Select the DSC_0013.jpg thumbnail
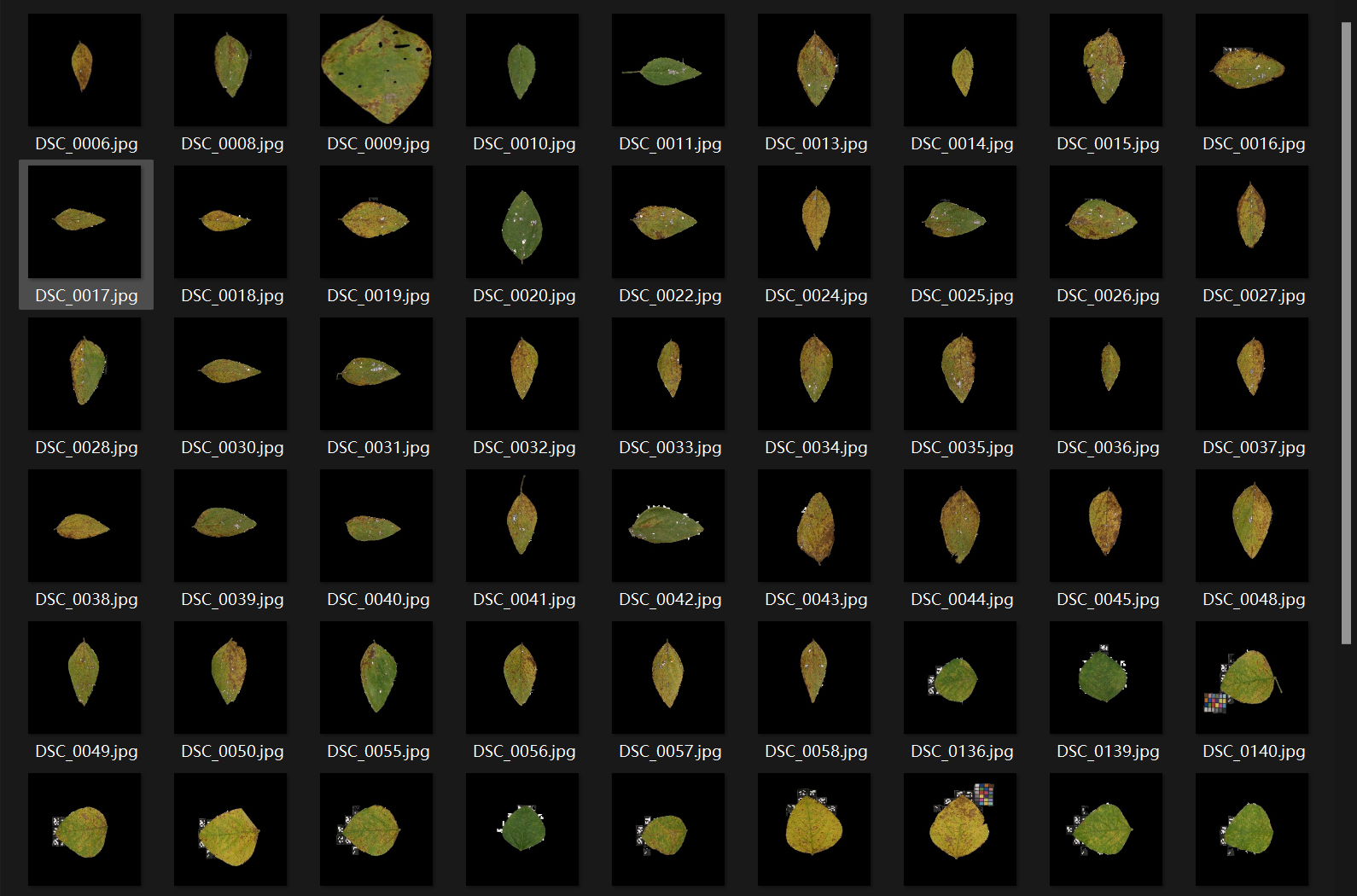The height and width of the screenshot is (896, 1357). click(x=814, y=70)
